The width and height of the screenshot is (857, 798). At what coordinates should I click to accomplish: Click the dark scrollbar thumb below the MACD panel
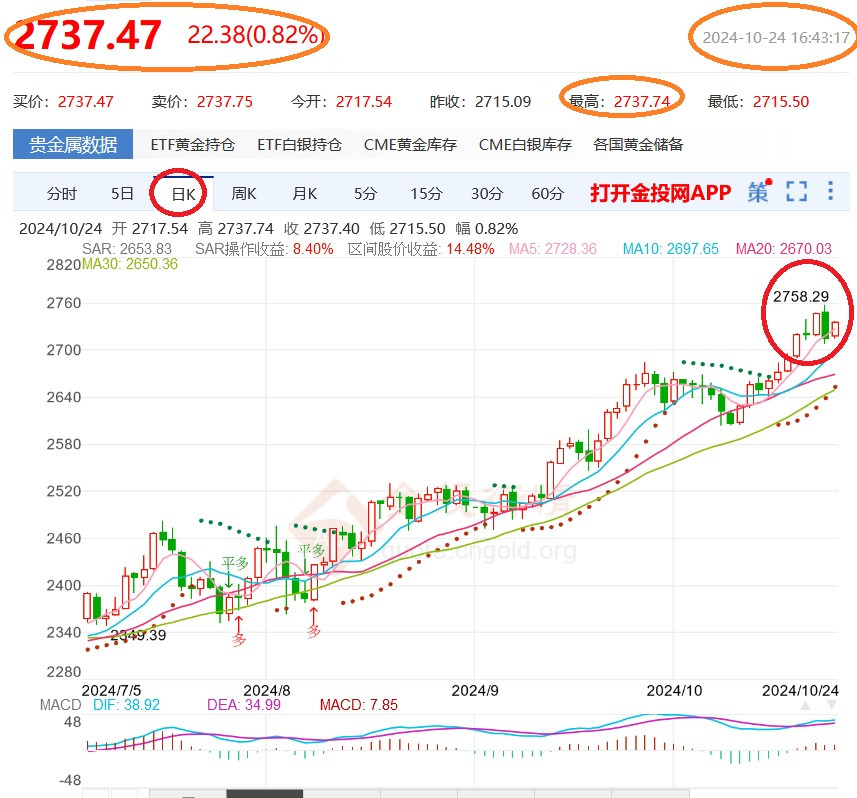point(263,793)
